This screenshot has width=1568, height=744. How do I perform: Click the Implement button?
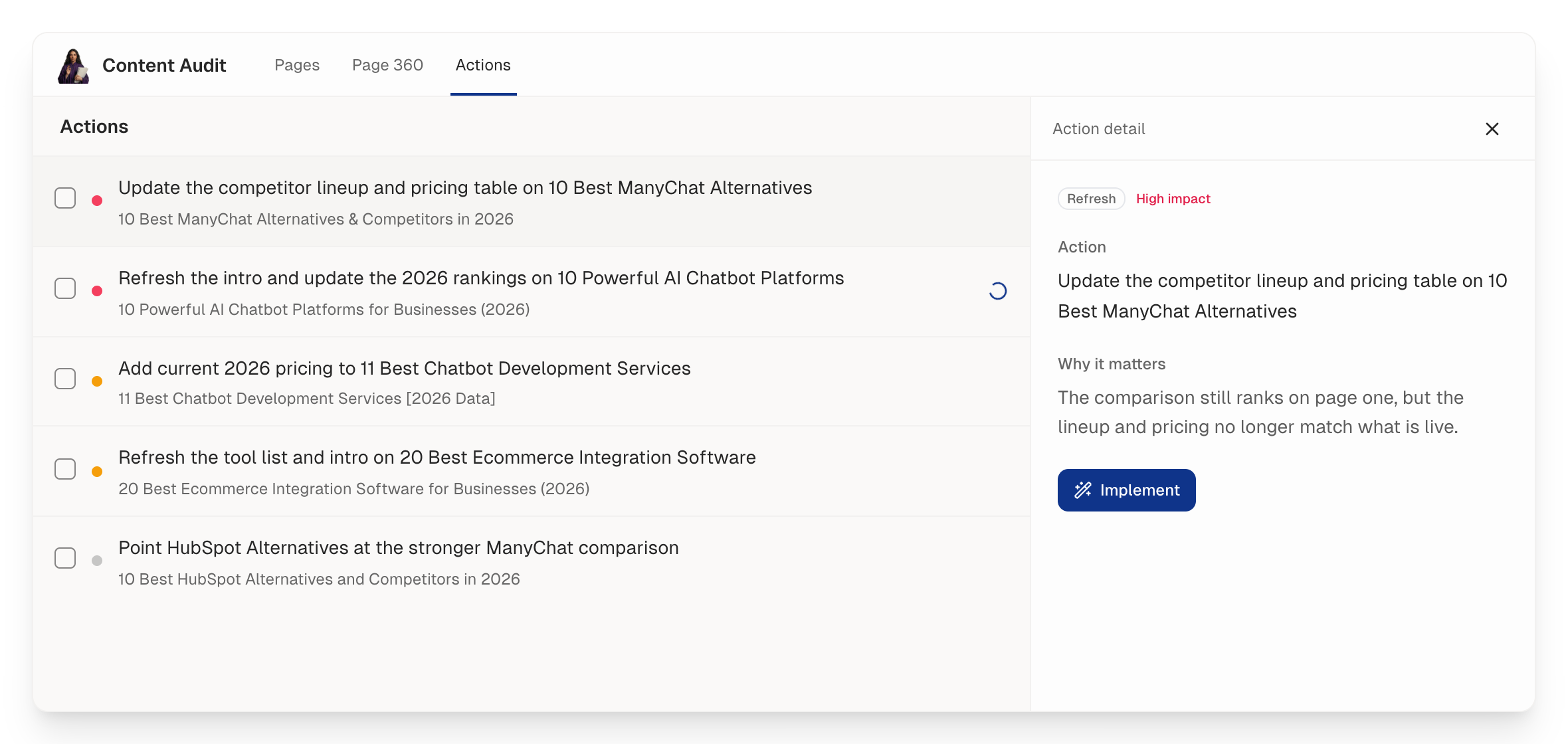point(1126,490)
